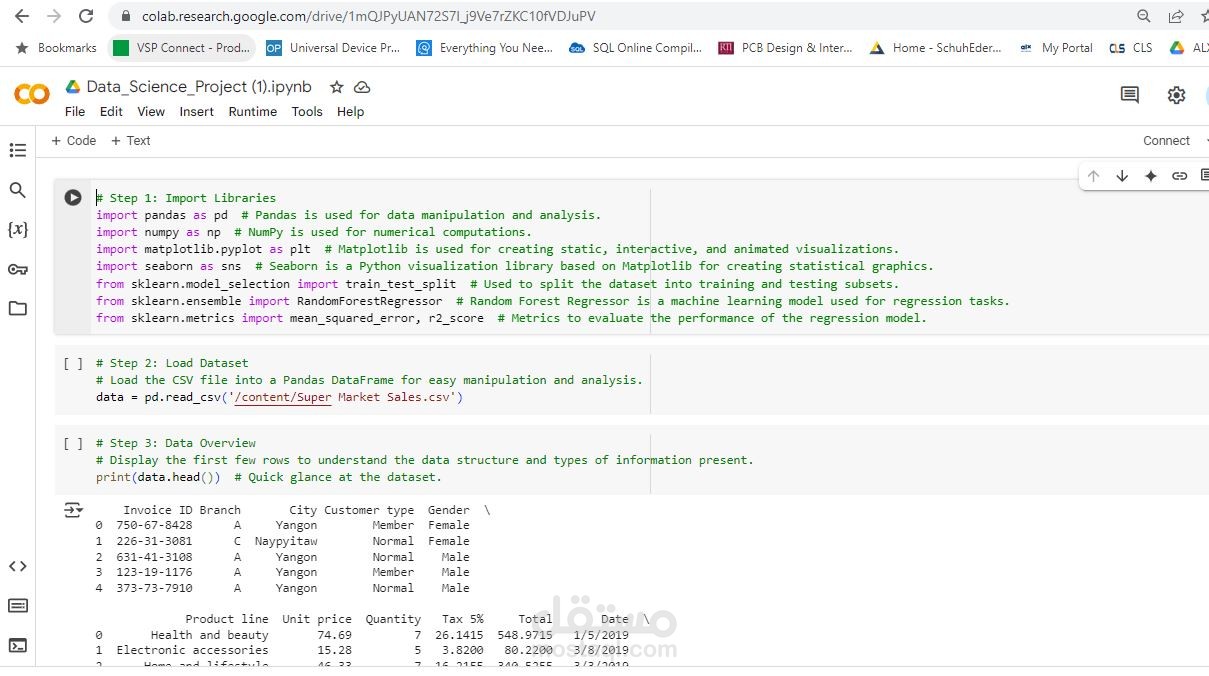Click the Google Drive icon beside notebook title

pos(73,87)
